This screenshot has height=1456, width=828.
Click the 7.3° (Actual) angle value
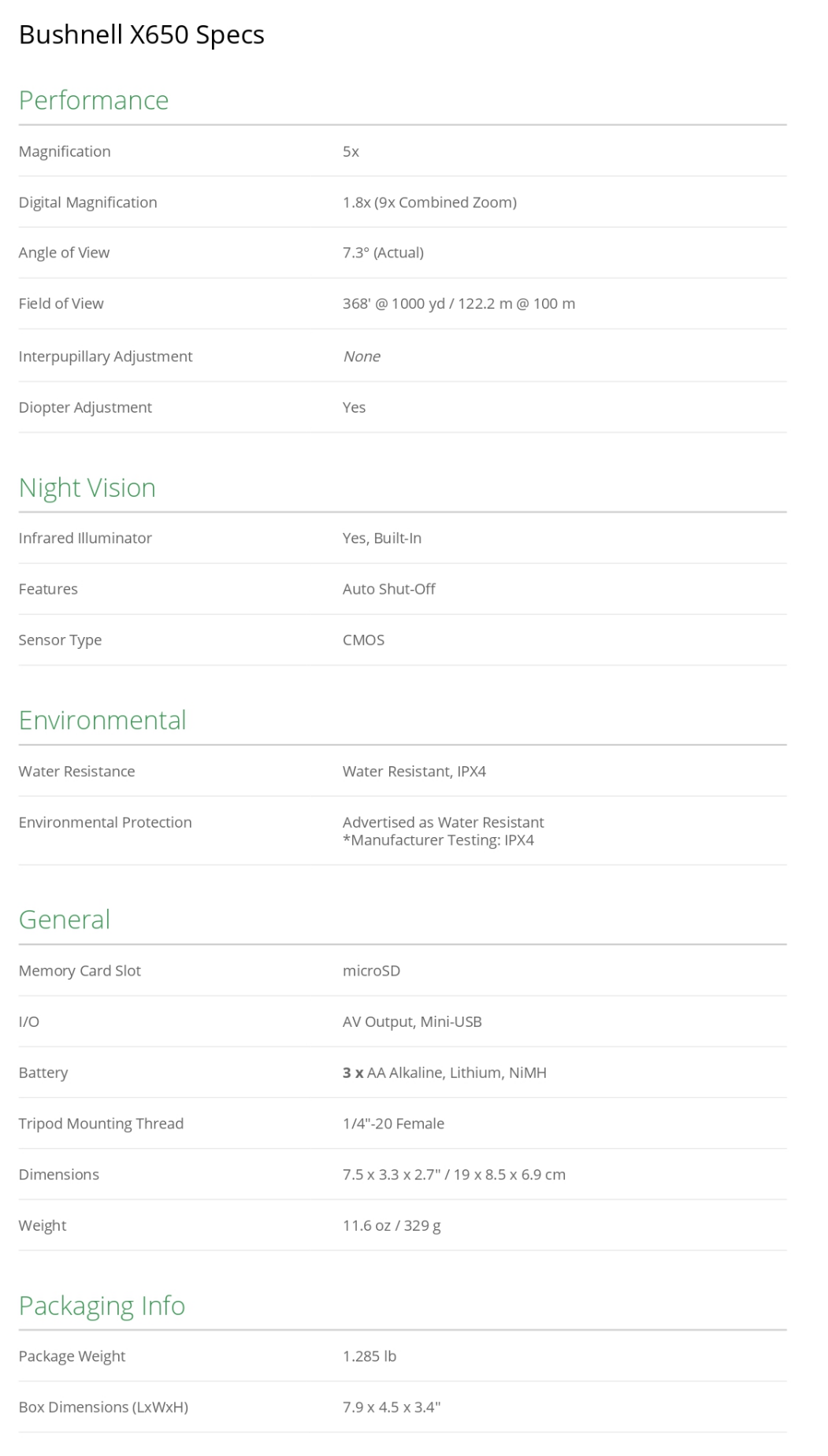click(x=383, y=253)
